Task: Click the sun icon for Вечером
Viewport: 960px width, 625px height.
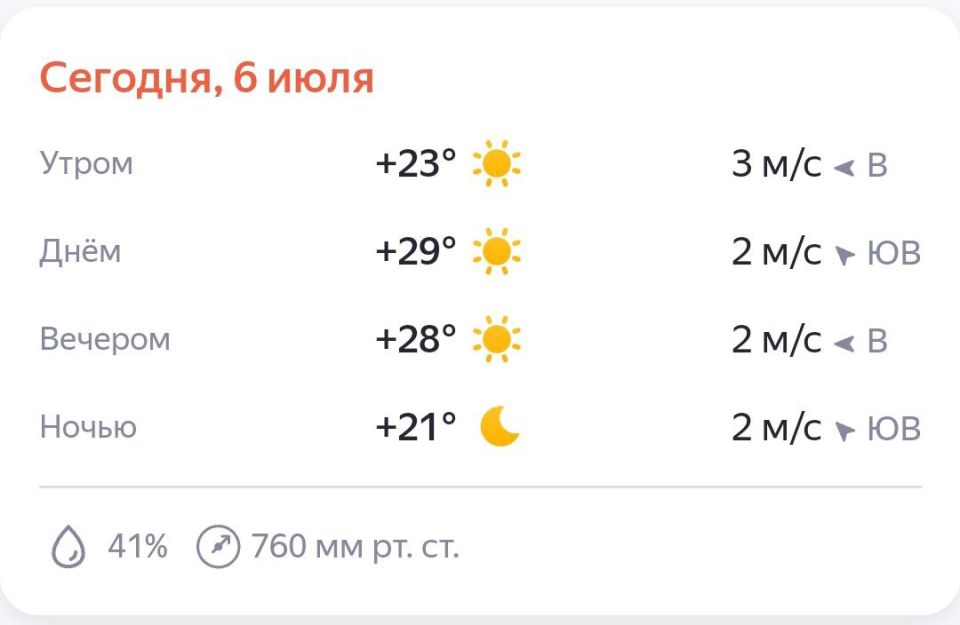Action: 497,340
